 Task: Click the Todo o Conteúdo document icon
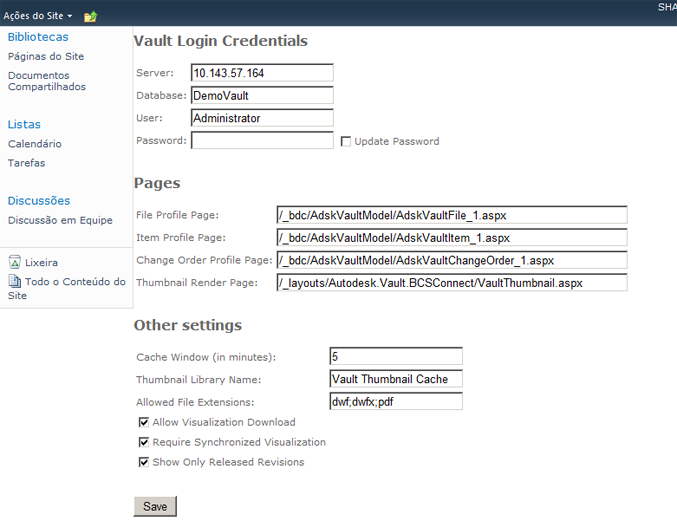coord(14,281)
